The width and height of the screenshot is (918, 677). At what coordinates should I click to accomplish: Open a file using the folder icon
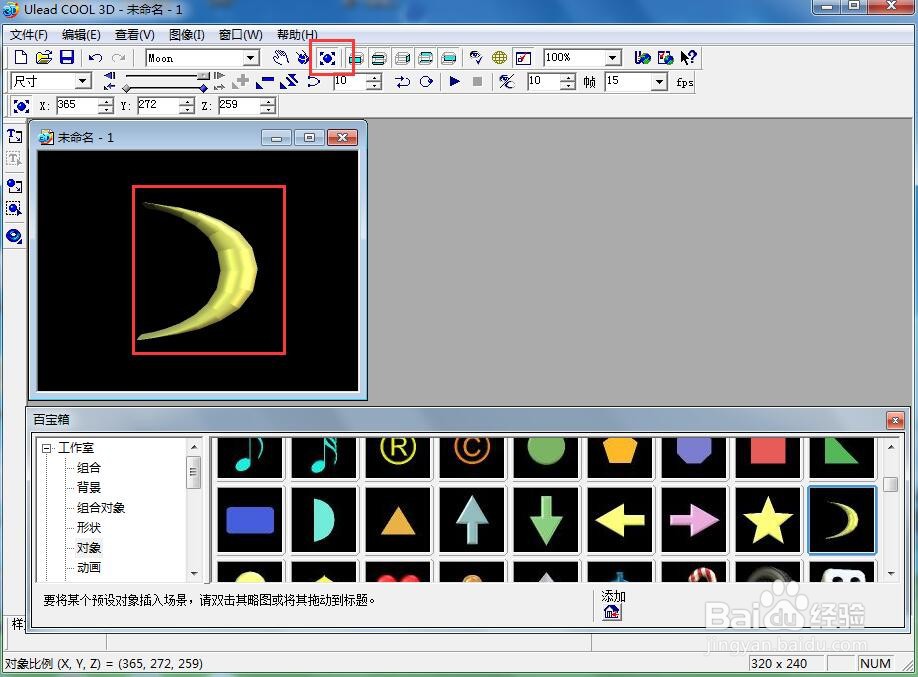44,57
